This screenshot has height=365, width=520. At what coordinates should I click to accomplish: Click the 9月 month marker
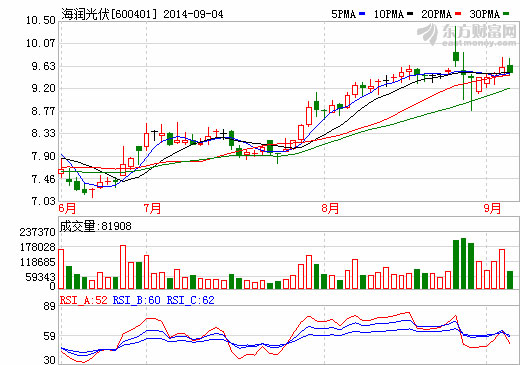click(x=492, y=208)
